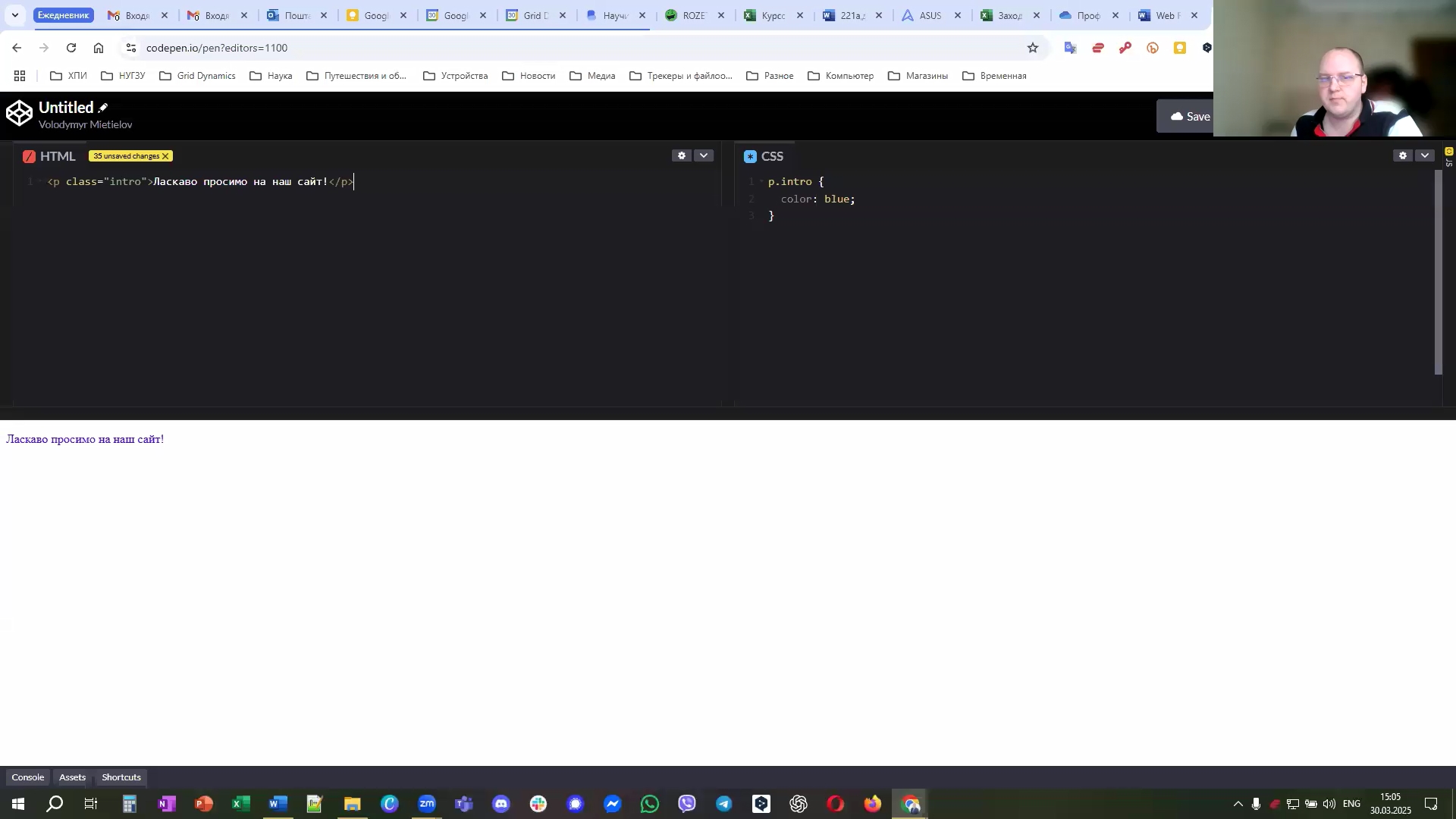Open Telegram from the taskbar
The image size is (1456, 819).
click(x=724, y=804)
